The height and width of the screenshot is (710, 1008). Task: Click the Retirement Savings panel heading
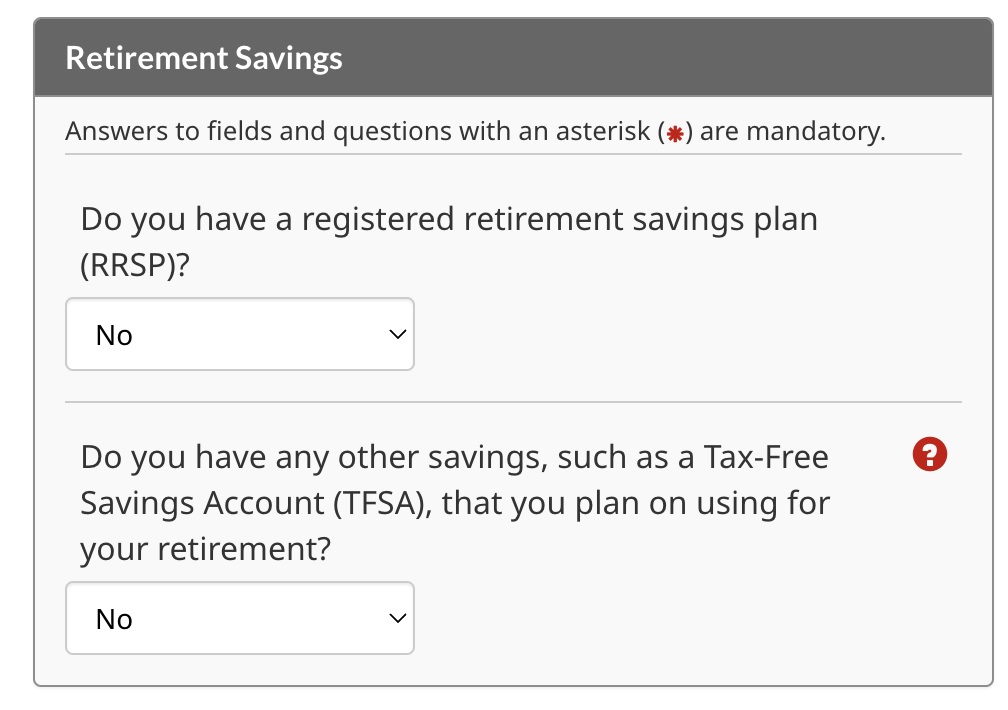click(204, 58)
